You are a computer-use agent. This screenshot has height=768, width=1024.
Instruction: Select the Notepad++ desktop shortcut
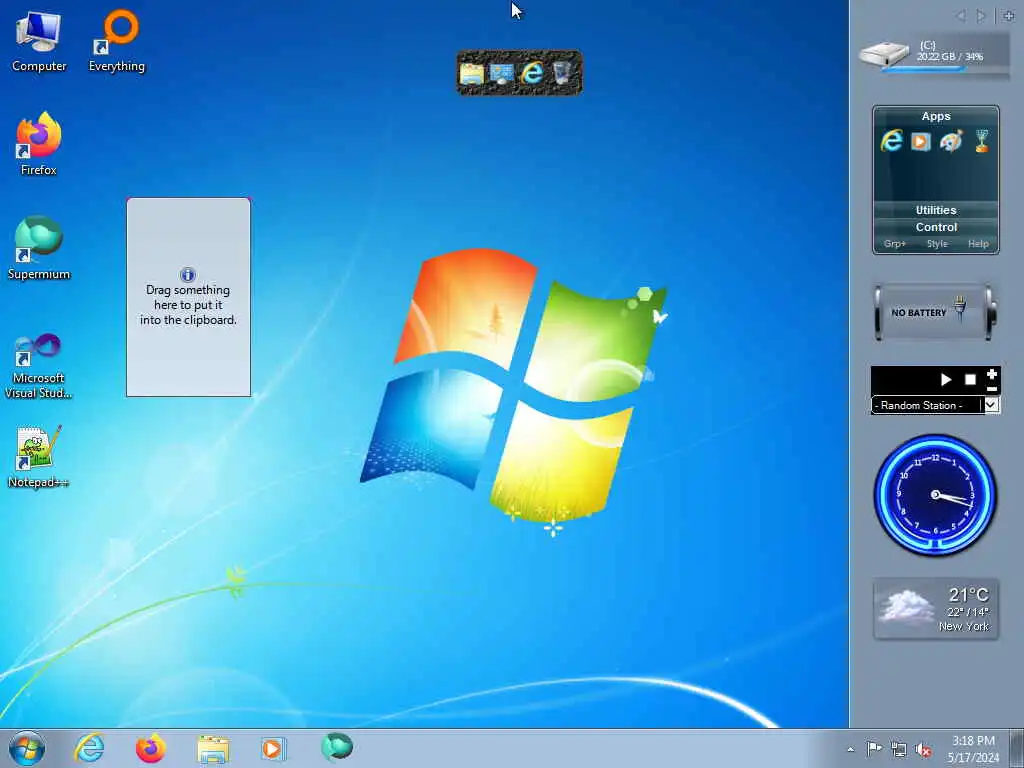coord(39,457)
